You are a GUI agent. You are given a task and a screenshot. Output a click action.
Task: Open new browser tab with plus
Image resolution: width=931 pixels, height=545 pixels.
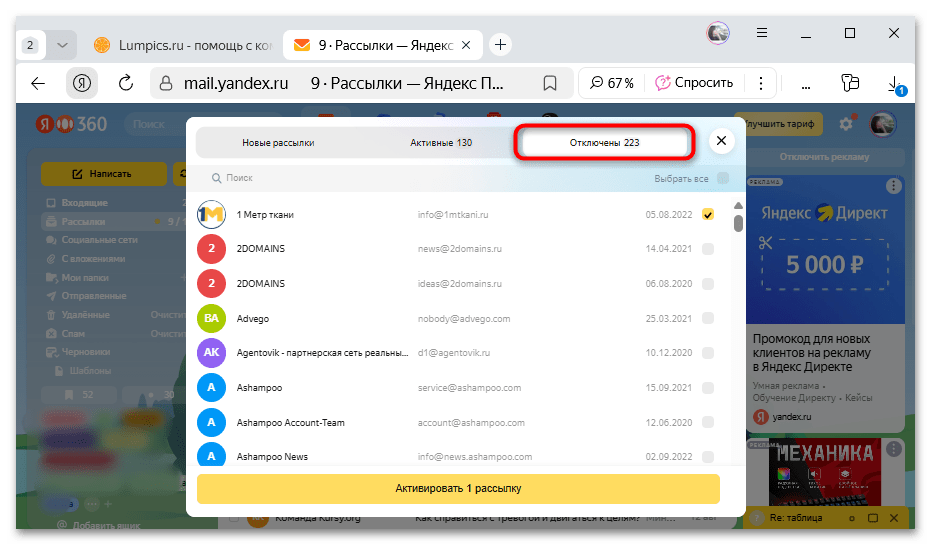[x=501, y=44]
